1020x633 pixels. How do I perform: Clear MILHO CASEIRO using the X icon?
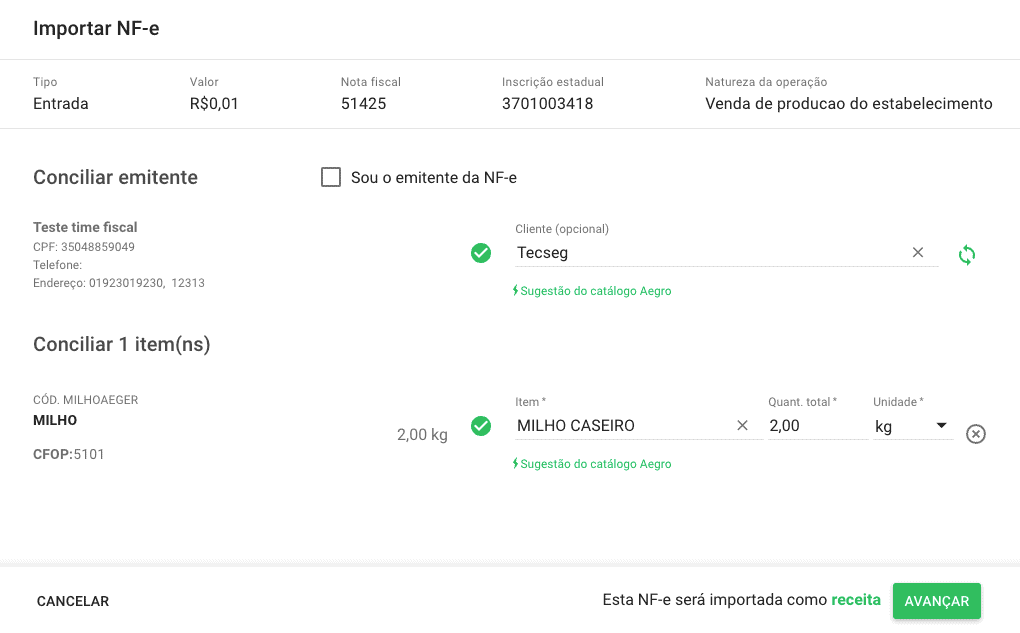point(743,425)
